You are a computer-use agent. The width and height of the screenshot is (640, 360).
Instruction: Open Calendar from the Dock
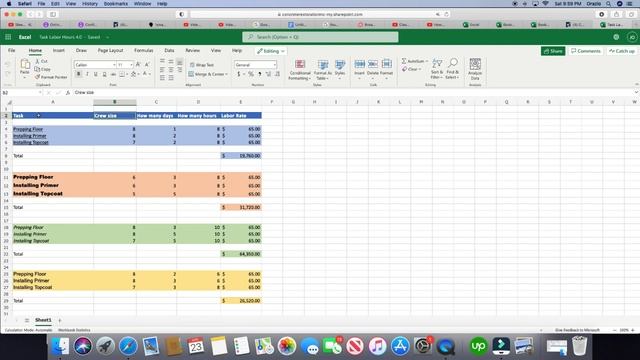pos(196,346)
